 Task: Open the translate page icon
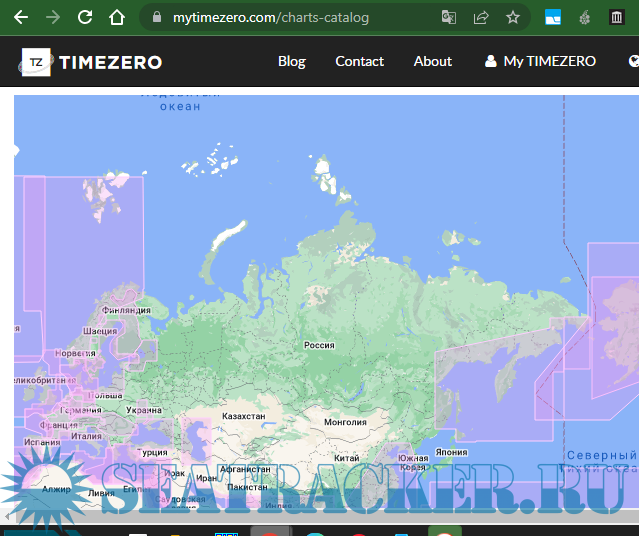[x=449, y=17]
